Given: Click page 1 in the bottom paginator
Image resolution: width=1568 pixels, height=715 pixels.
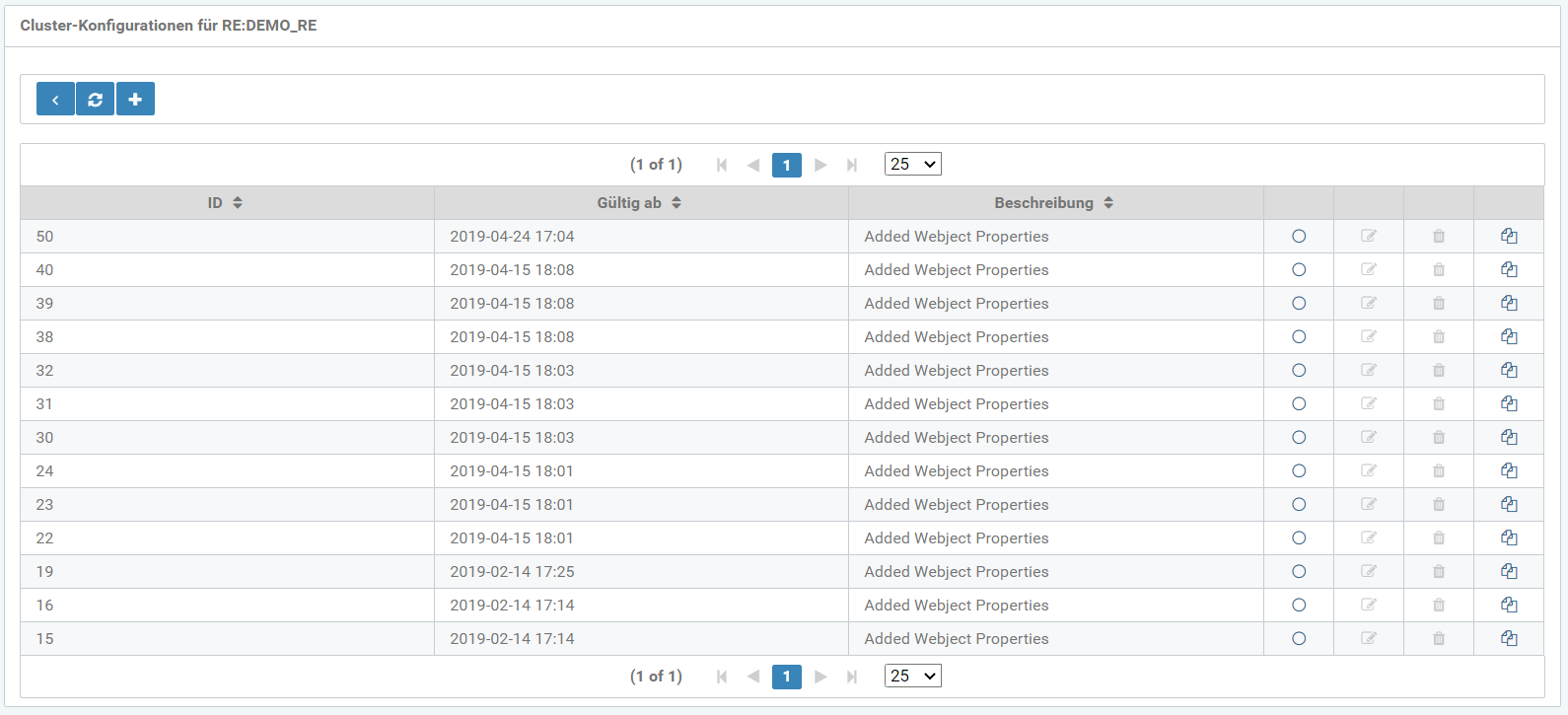Looking at the screenshot, I should click(x=786, y=678).
